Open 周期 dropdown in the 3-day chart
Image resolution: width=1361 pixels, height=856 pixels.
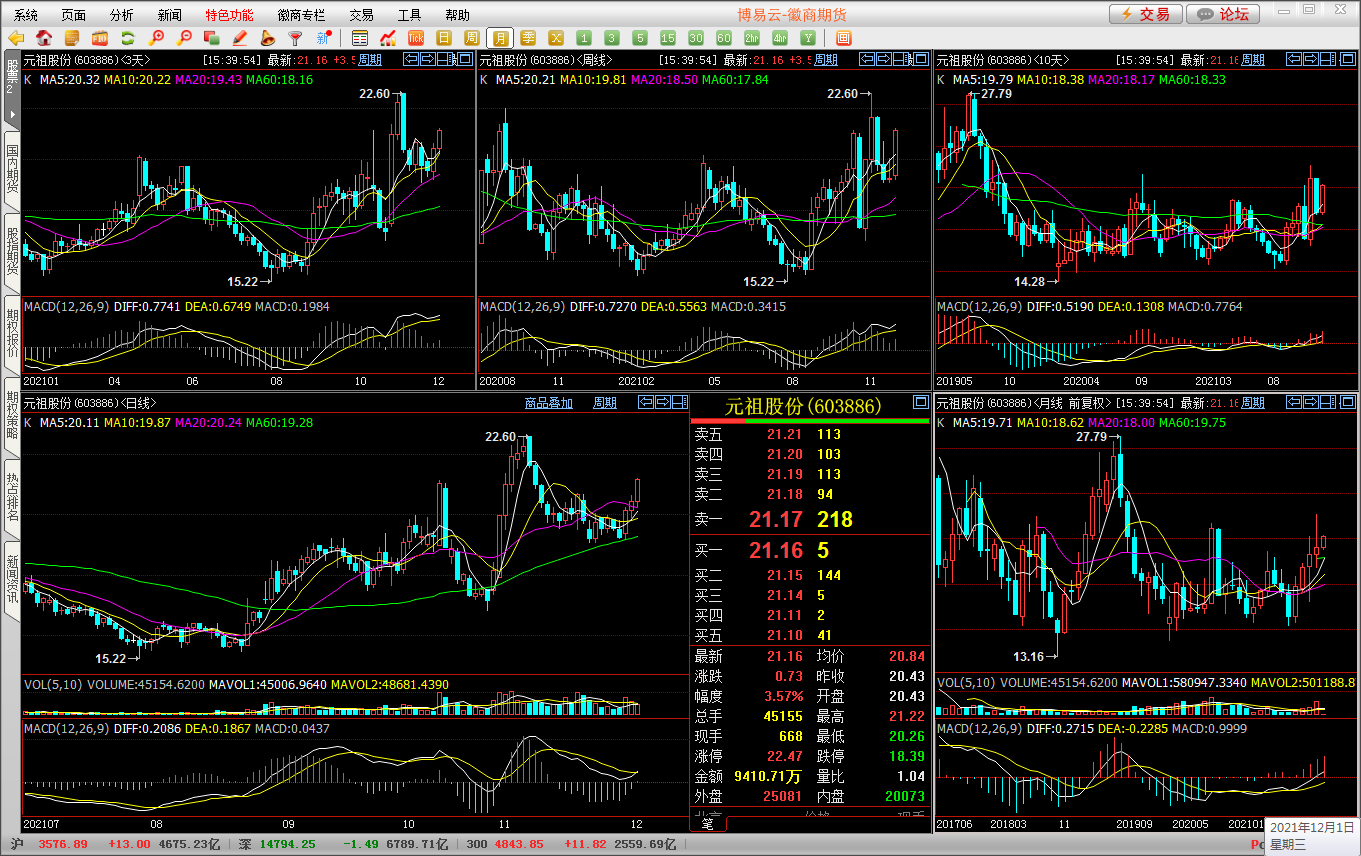pos(370,60)
